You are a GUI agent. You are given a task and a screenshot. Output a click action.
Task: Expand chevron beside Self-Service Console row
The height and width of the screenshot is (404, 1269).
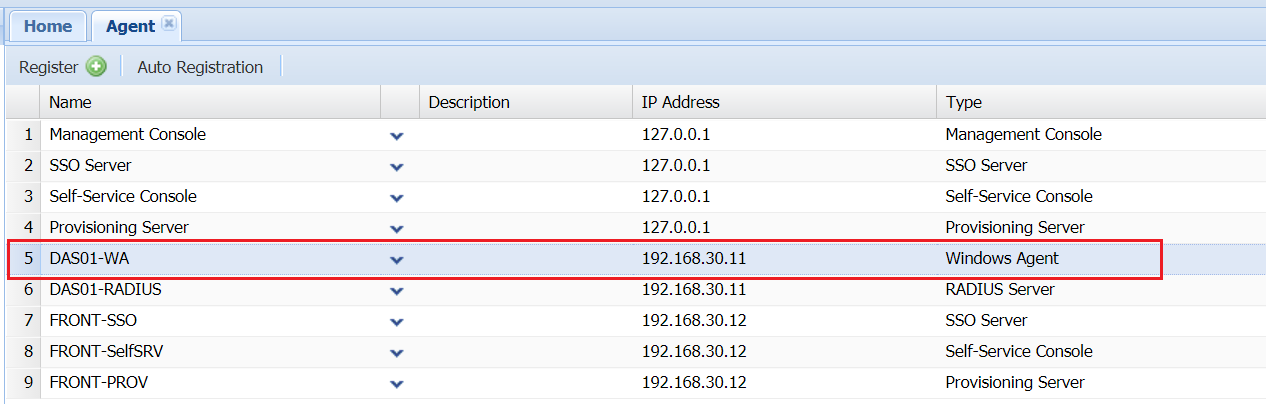(397, 197)
